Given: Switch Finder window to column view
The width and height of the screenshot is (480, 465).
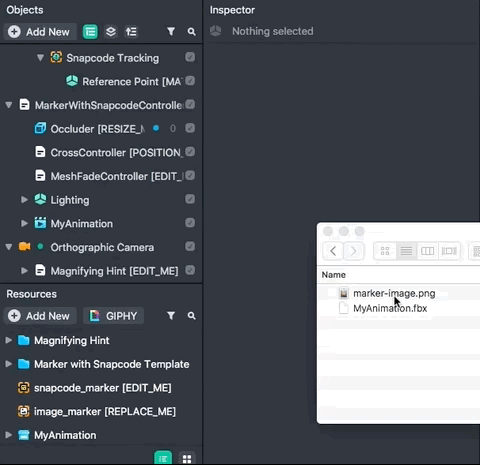Looking at the screenshot, I should [x=427, y=251].
